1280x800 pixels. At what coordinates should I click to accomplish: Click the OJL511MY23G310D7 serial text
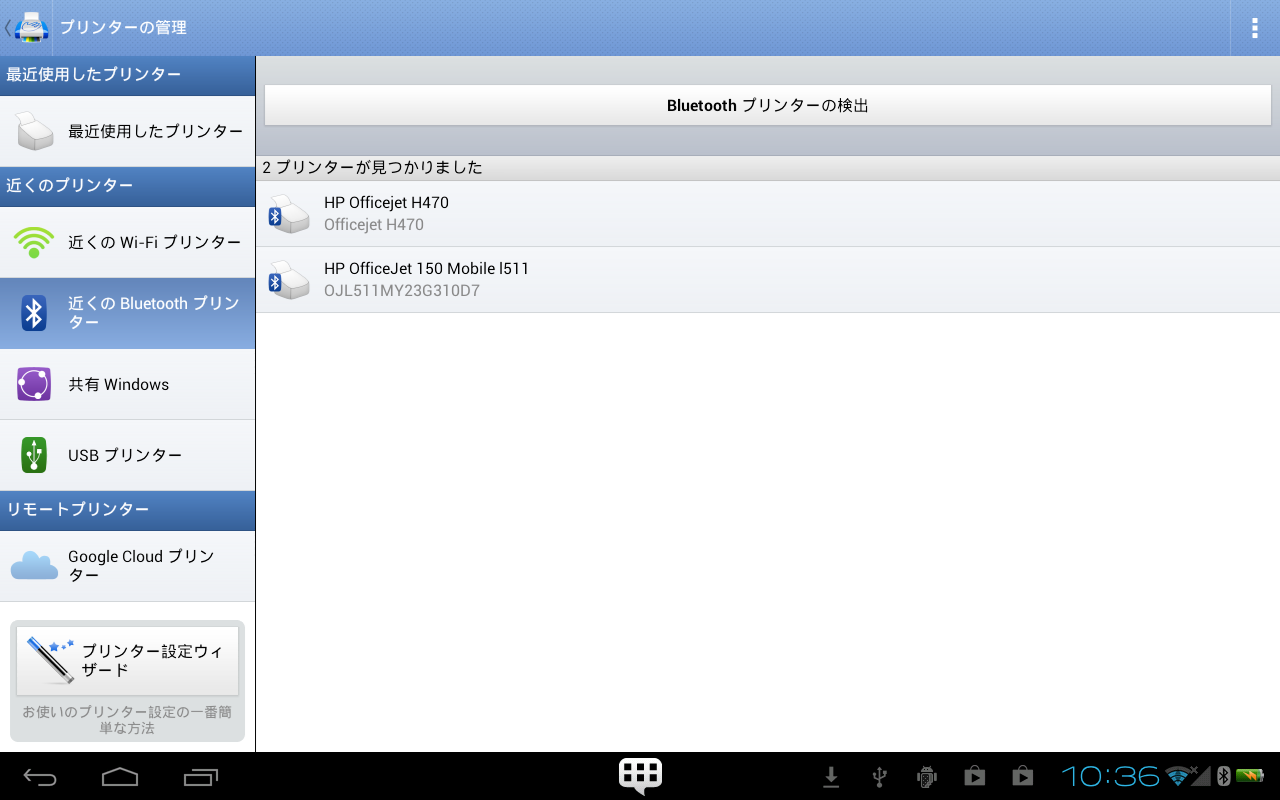(402, 291)
